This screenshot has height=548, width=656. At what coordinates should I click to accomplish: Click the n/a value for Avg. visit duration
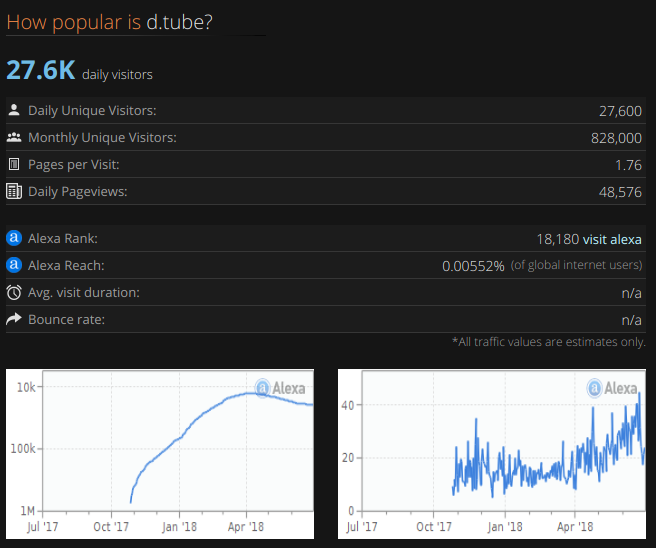[x=631, y=293]
